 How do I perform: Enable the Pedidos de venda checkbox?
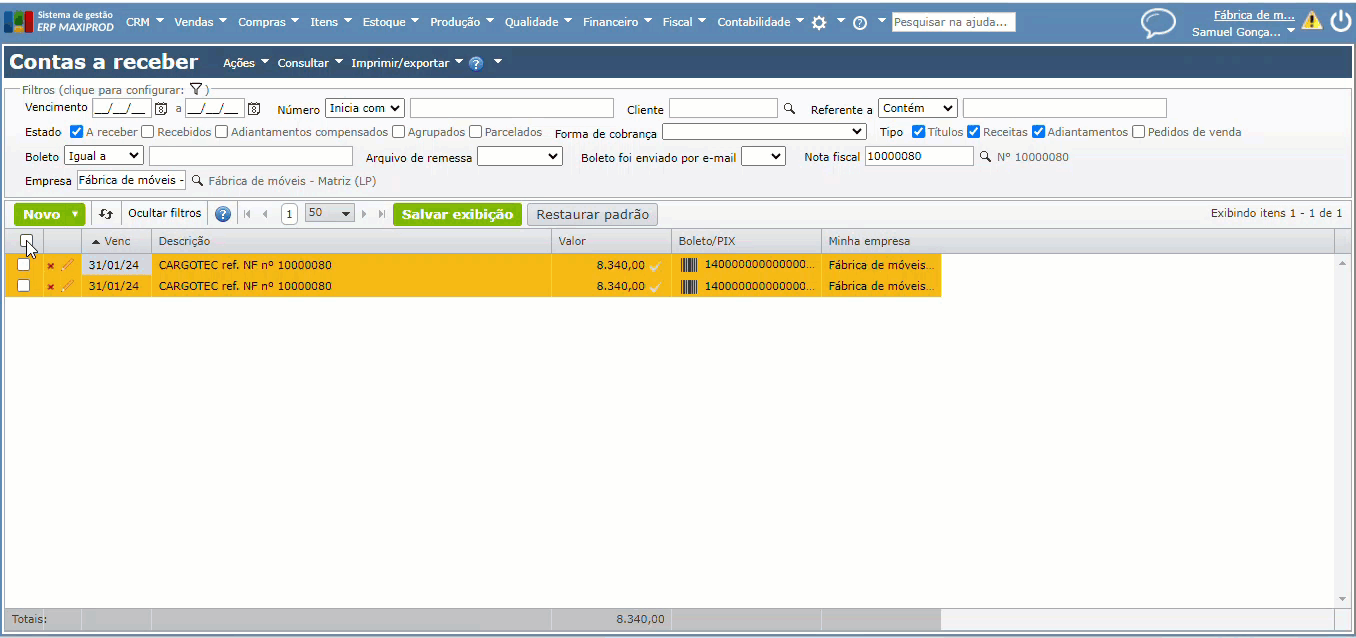pos(1139,132)
